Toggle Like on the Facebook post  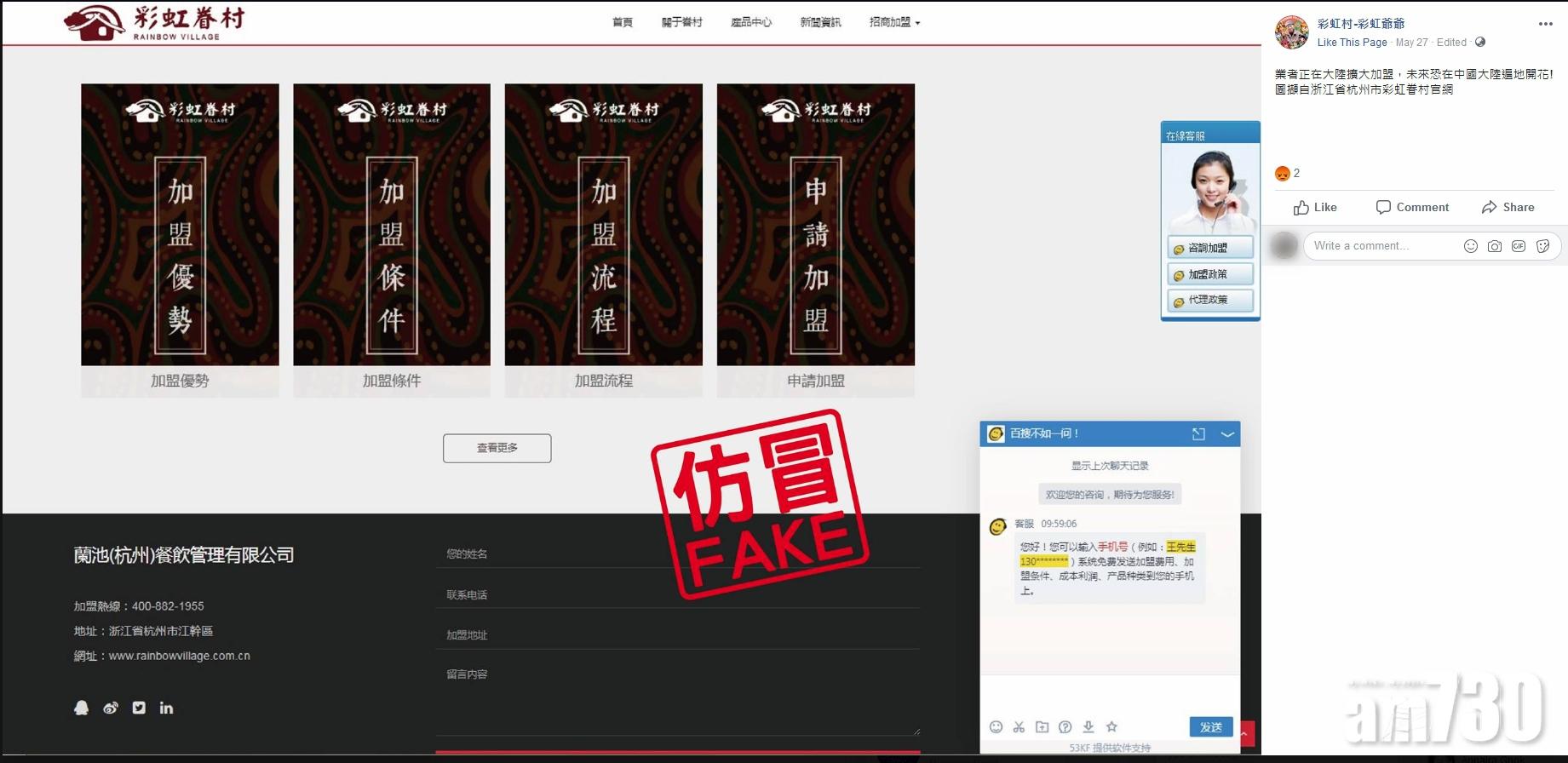click(x=1315, y=207)
